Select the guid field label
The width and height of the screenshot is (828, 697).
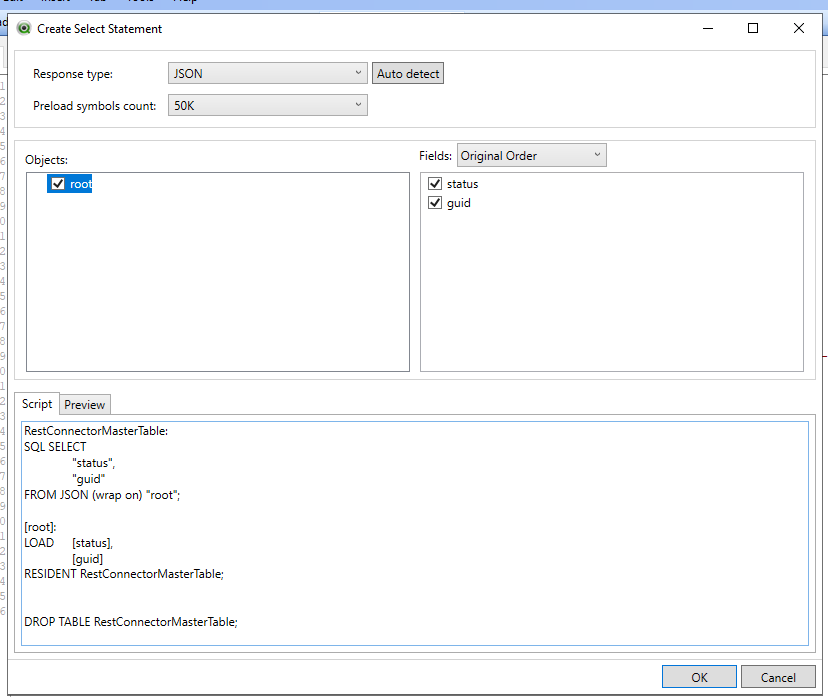tap(459, 203)
